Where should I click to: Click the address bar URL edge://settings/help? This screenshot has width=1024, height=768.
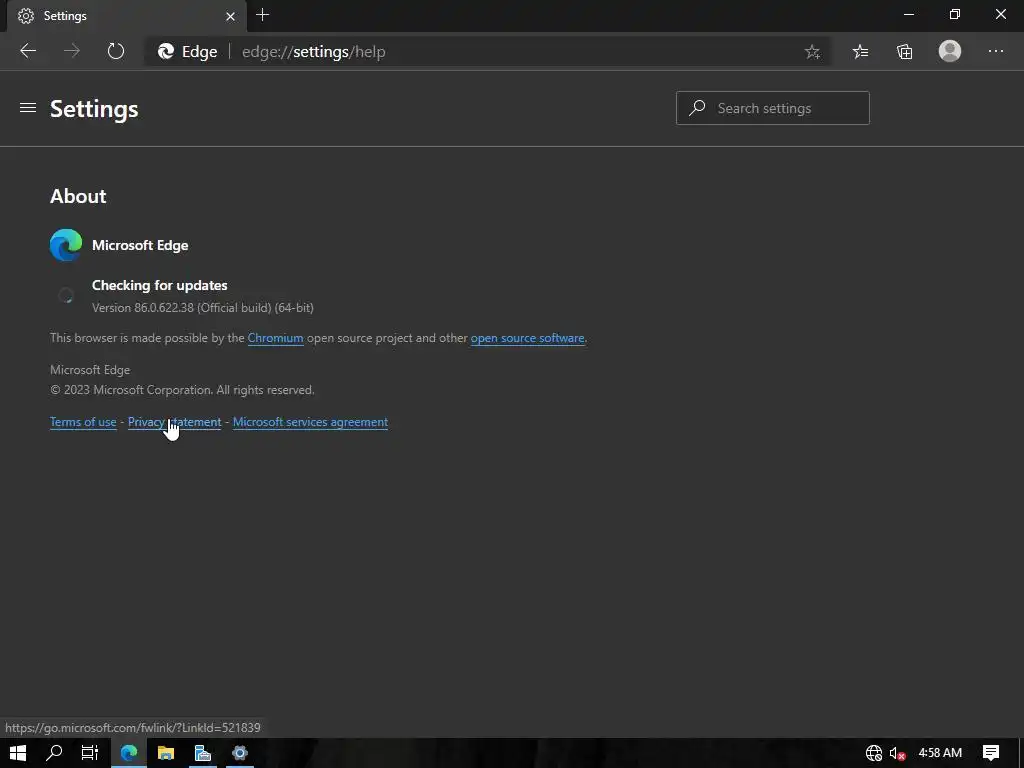coord(313,52)
